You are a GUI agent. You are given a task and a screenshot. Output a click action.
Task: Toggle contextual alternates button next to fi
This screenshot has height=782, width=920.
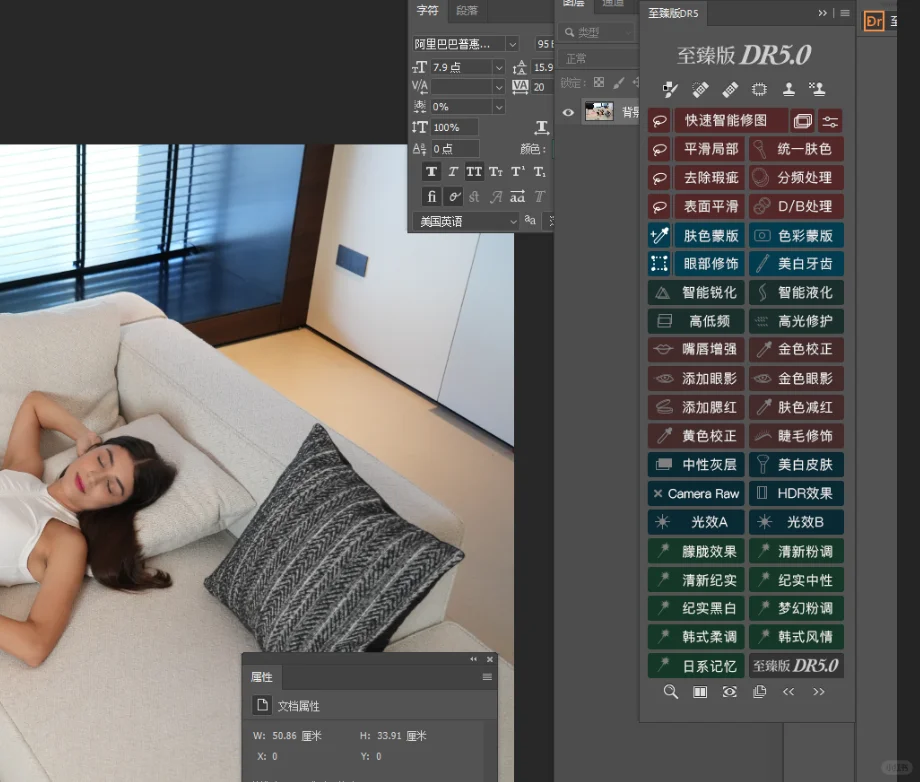pyautogui.click(x=453, y=197)
